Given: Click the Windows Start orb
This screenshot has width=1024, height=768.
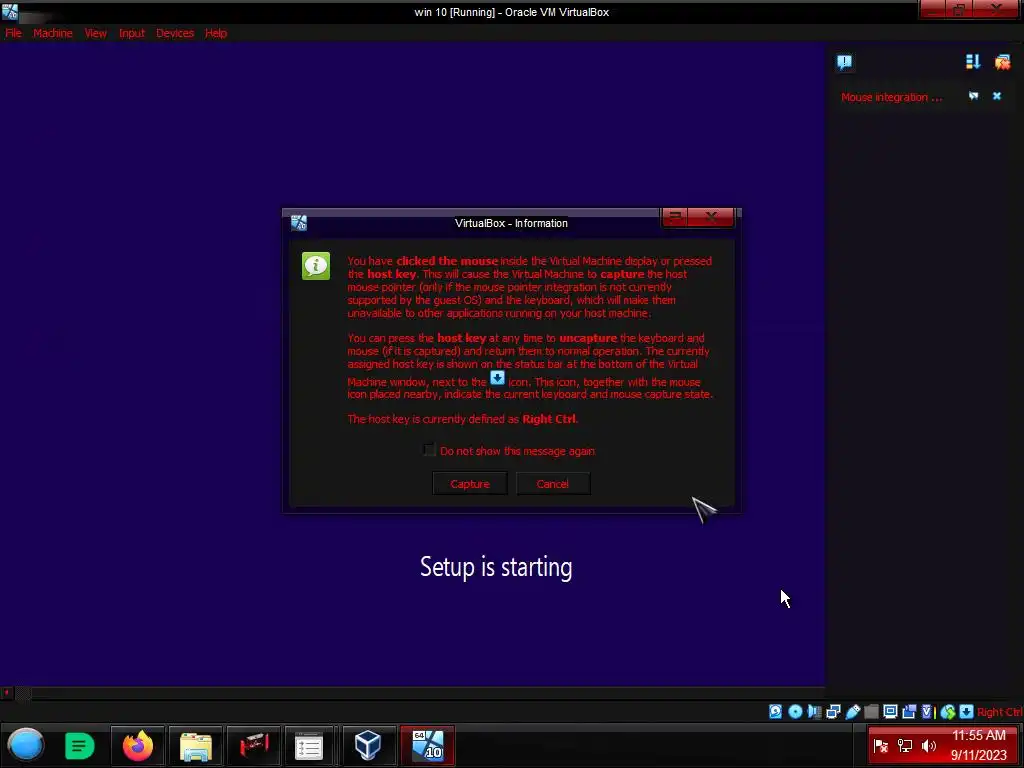Looking at the screenshot, I should [26, 745].
